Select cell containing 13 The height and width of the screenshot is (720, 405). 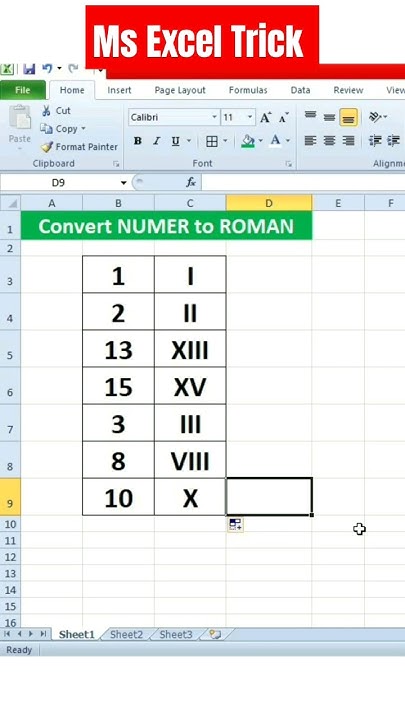(118, 349)
